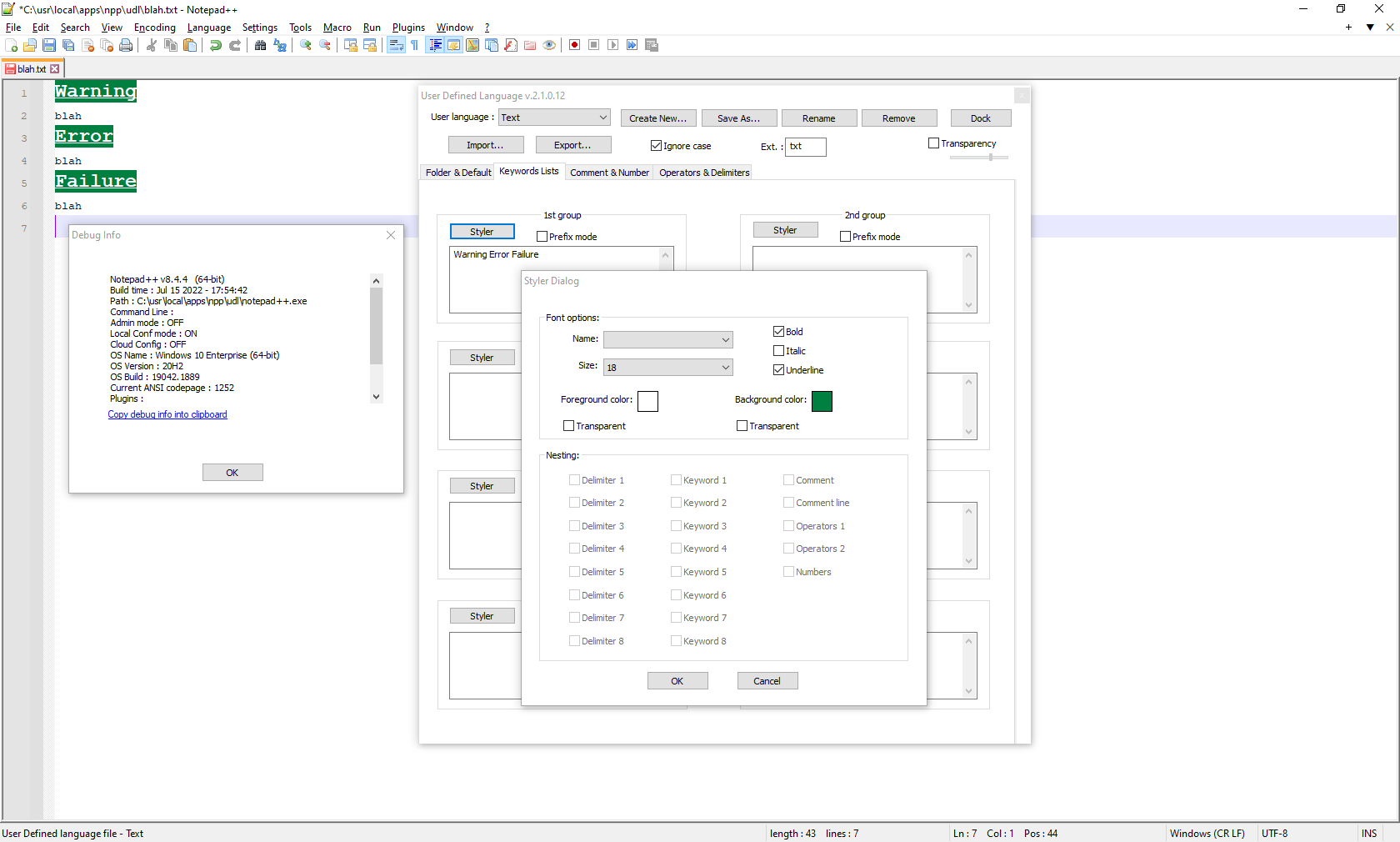1400x842 pixels.
Task: Click the Replace toolbar icon
Action: (x=280, y=45)
